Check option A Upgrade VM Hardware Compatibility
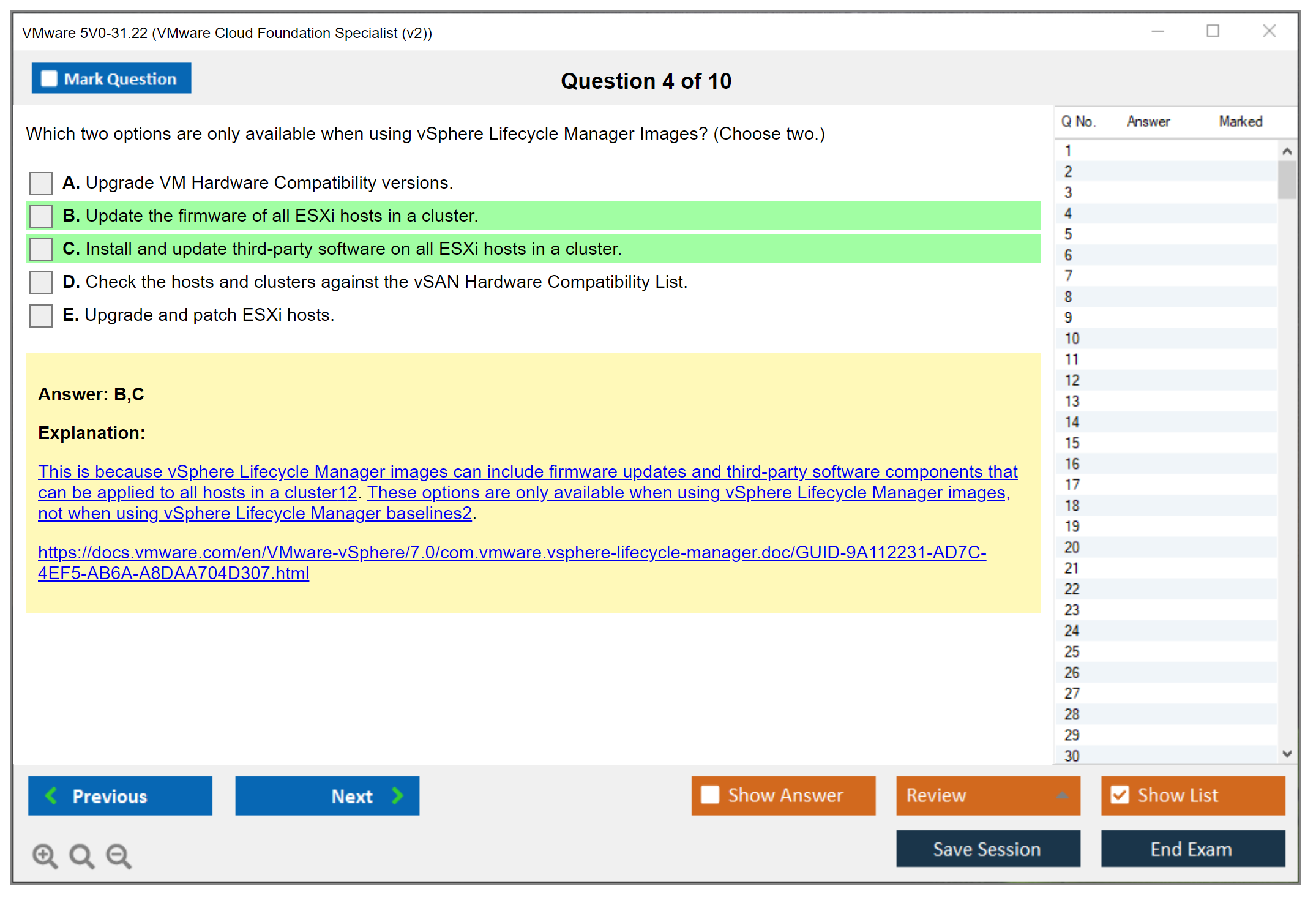Image resolution: width=1316 pixels, height=900 pixels. (x=41, y=183)
